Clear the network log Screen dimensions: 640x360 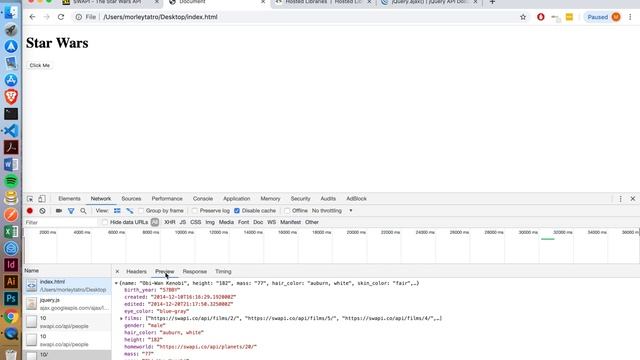click(x=42, y=211)
